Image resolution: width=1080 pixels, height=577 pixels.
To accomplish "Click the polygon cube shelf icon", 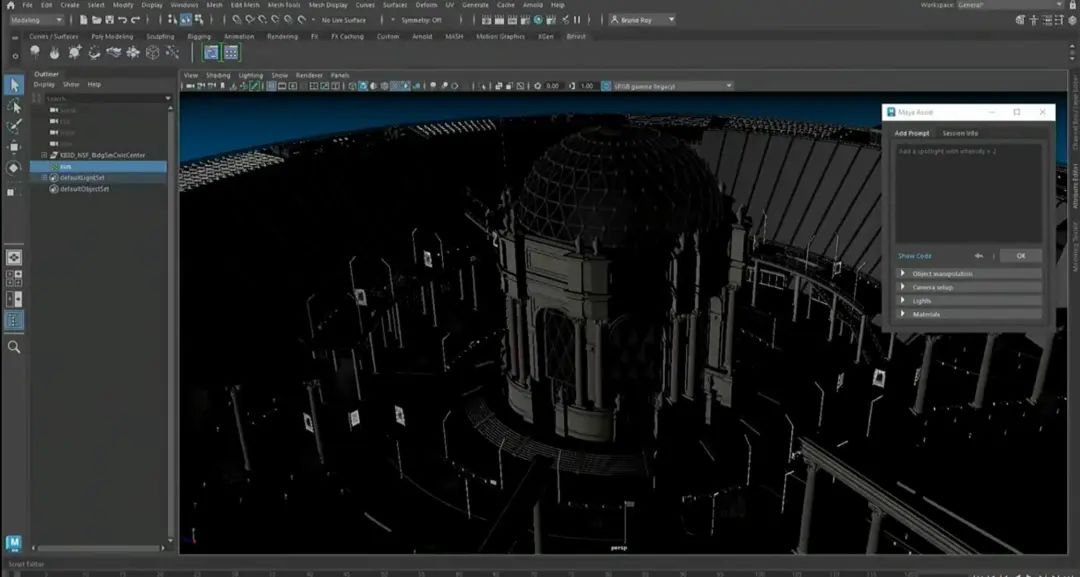I will tap(152, 52).
